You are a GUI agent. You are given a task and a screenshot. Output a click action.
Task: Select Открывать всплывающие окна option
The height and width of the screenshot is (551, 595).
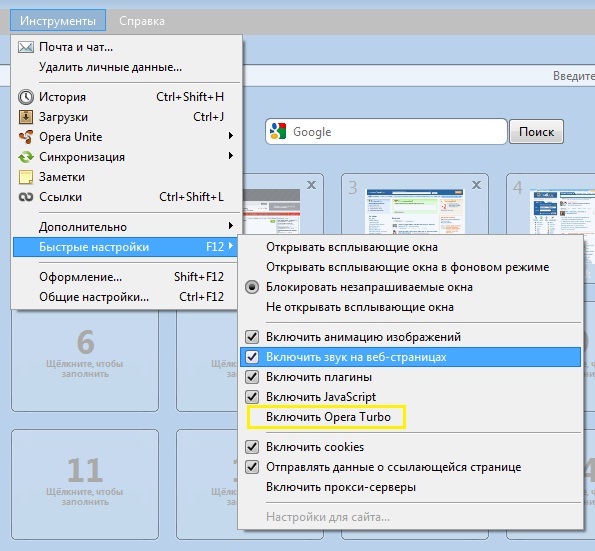[x=411, y=247]
